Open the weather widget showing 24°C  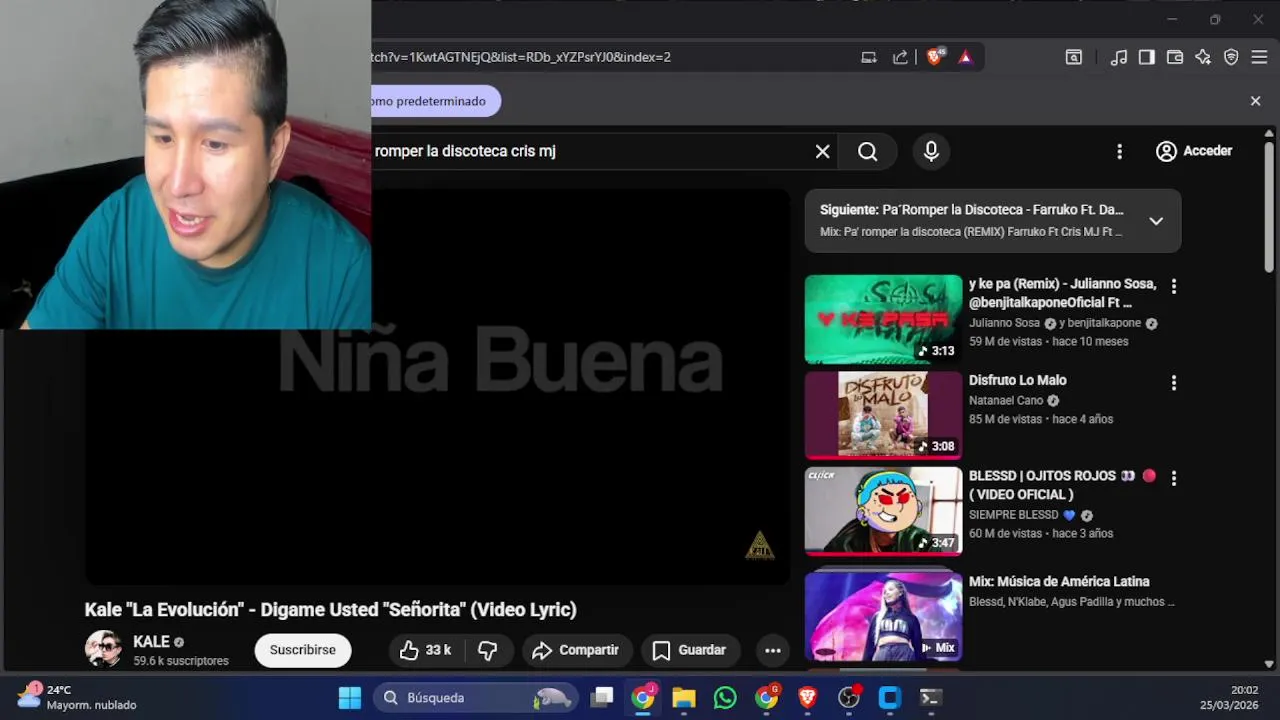tap(78, 697)
